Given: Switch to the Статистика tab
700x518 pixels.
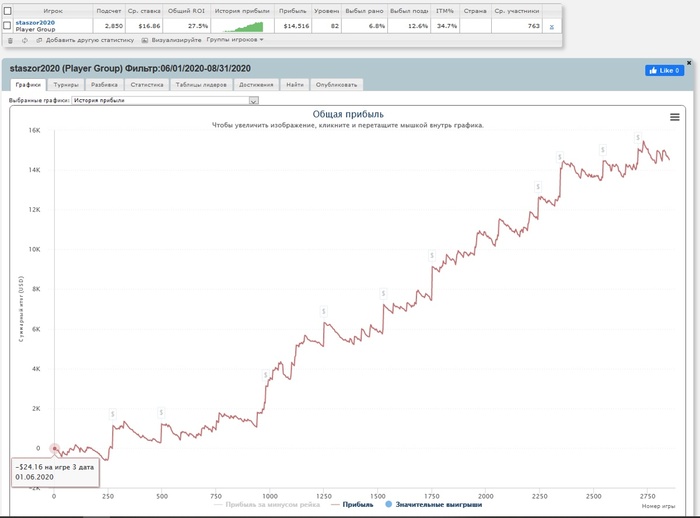Looking at the screenshot, I should 147,84.
